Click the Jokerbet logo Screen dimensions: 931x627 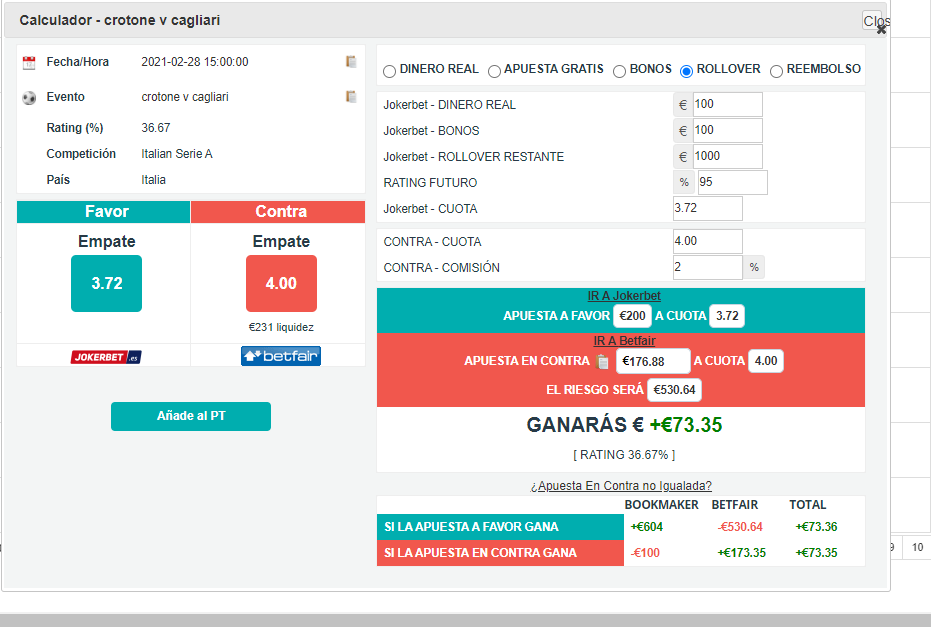106,357
